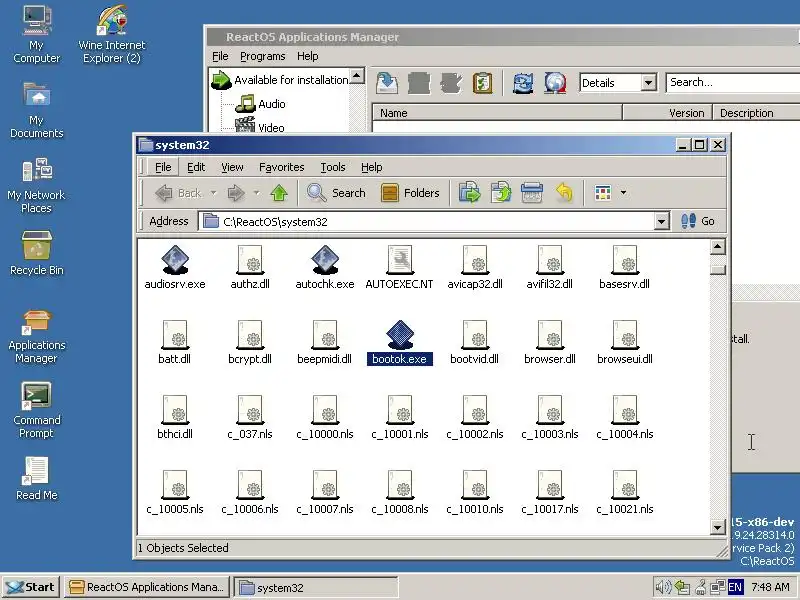Select the Recycle Bin on desktop
The image size is (800, 600).
coord(36,254)
